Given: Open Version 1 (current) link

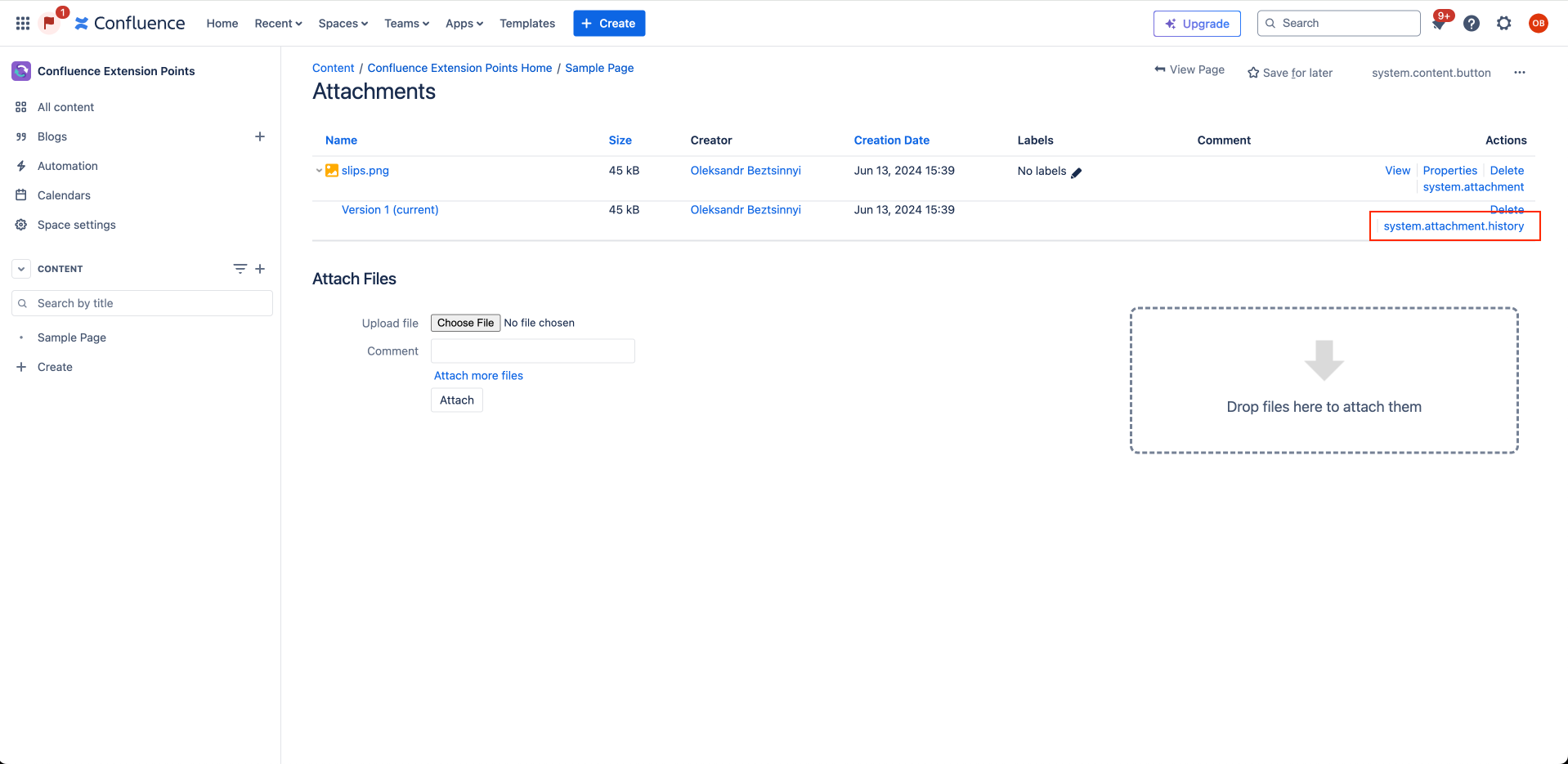Looking at the screenshot, I should coord(390,210).
